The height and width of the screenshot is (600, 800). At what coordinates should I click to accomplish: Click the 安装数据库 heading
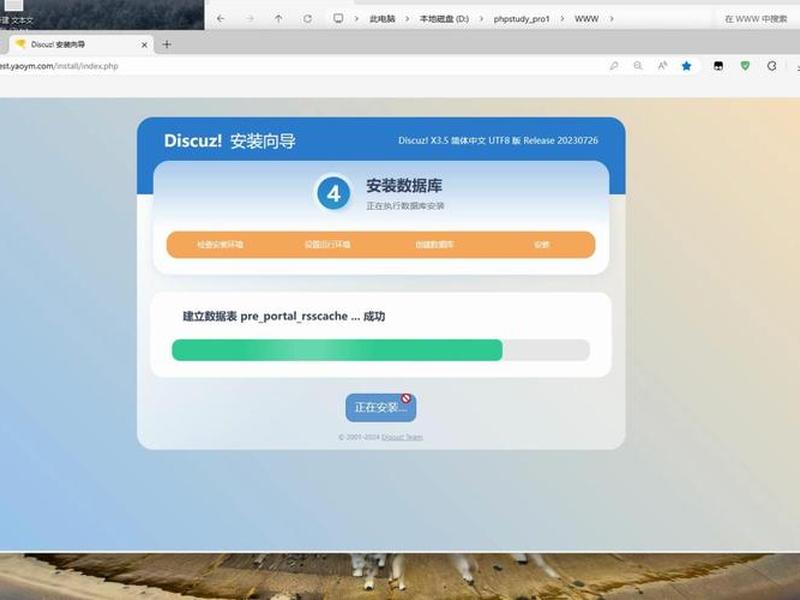[x=404, y=186]
